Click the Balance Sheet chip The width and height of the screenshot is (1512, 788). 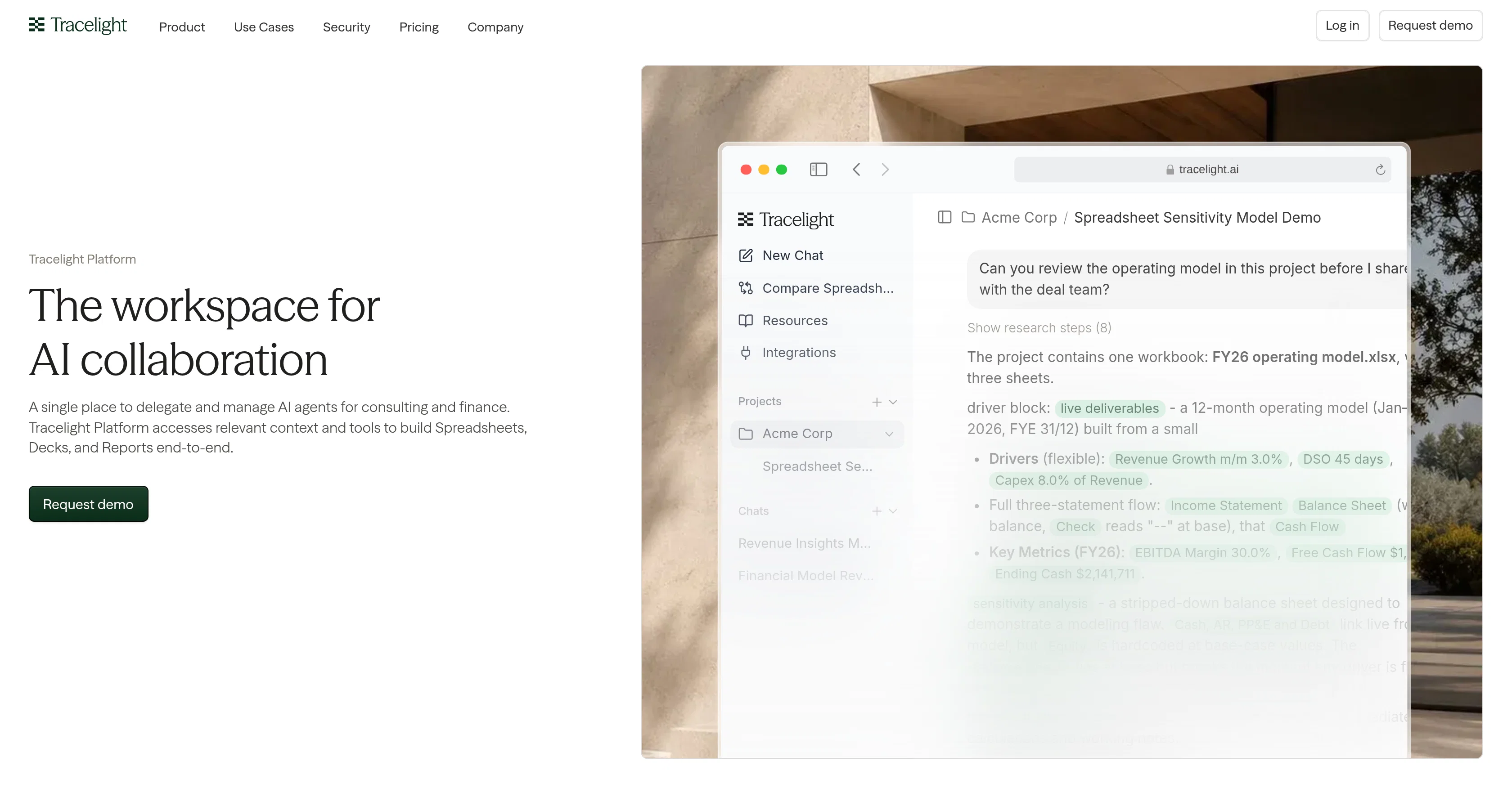coord(1342,506)
